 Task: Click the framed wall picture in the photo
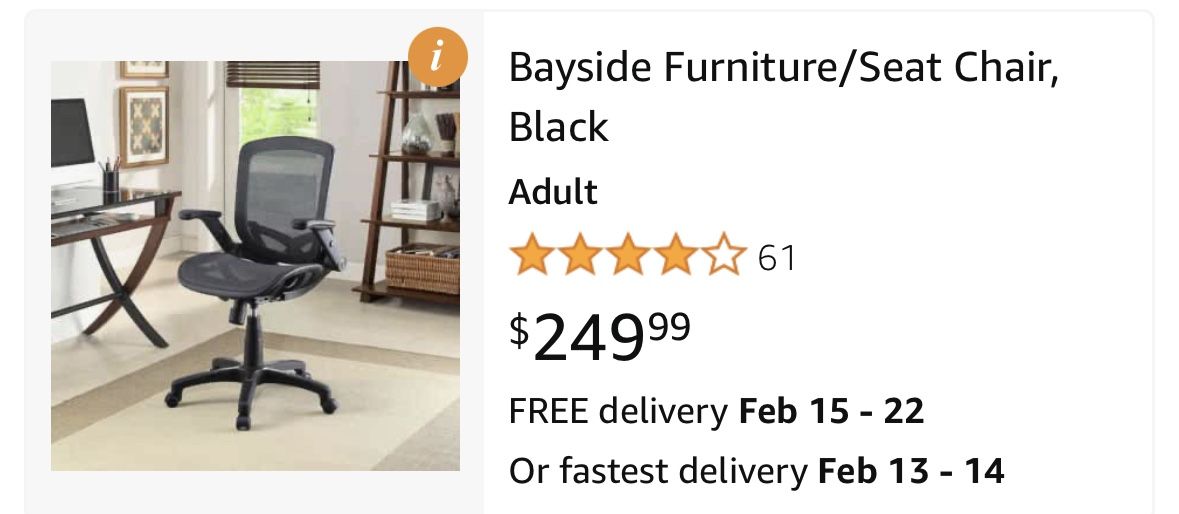(143, 125)
